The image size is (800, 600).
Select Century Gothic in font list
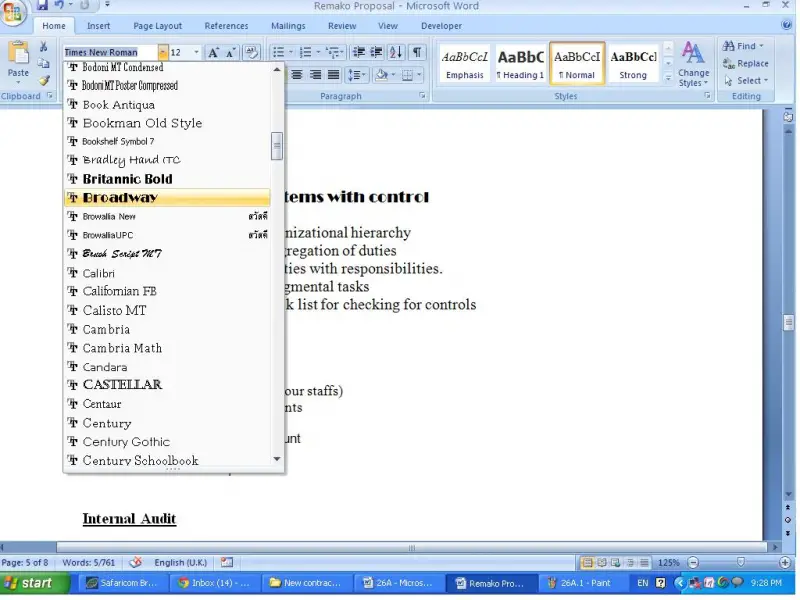pyautogui.click(x=167, y=442)
